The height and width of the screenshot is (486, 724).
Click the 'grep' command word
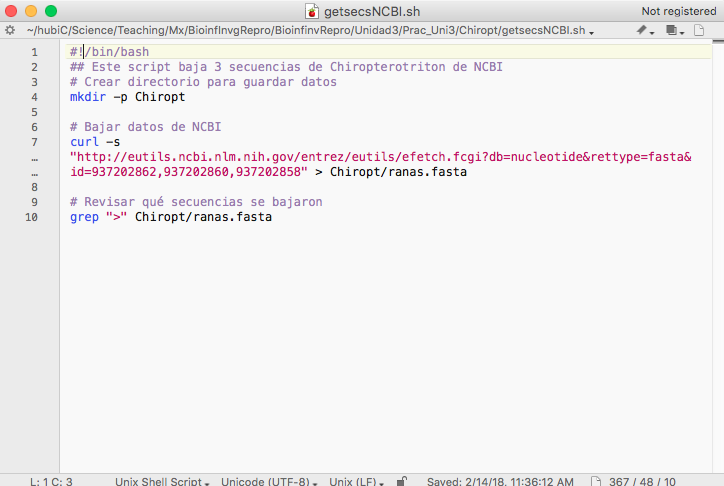pyautogui.click(x=84, y=217)
